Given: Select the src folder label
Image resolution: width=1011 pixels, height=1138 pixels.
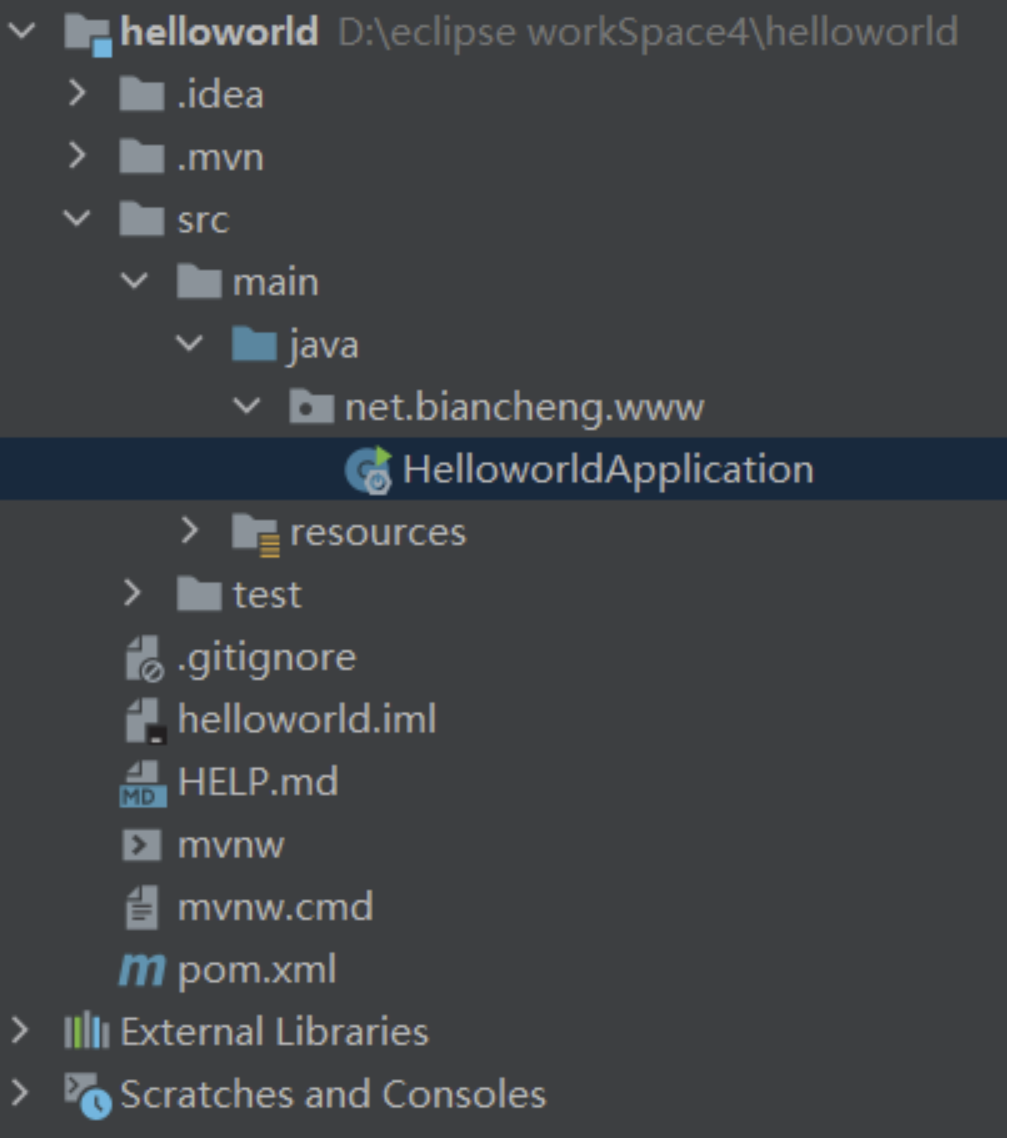Looking at the screenshot, I should point(203,220).
